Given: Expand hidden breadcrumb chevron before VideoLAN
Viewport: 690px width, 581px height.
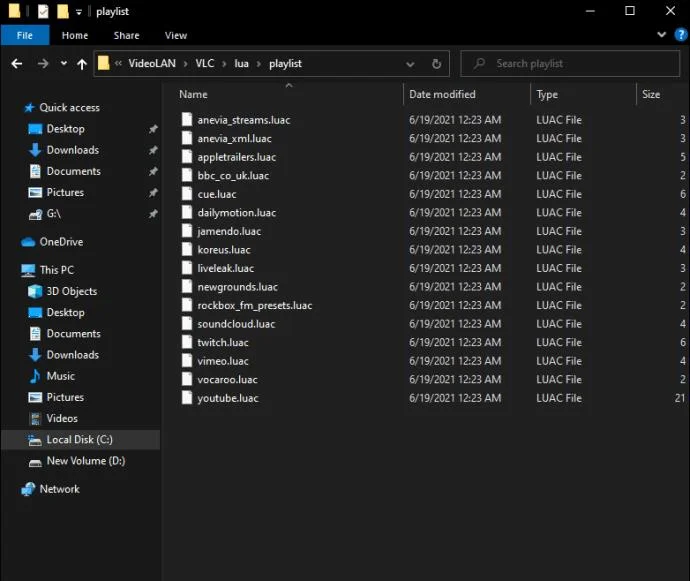Looking at the screenshot, I should [118, 64].
